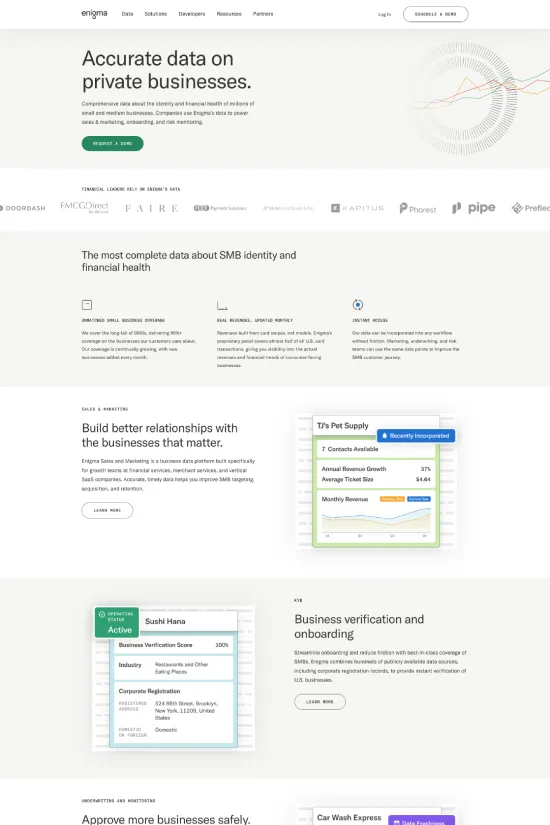Viewport: 550px width, 825px height.
Task: Open the Data menu
Action: [127, 14]
